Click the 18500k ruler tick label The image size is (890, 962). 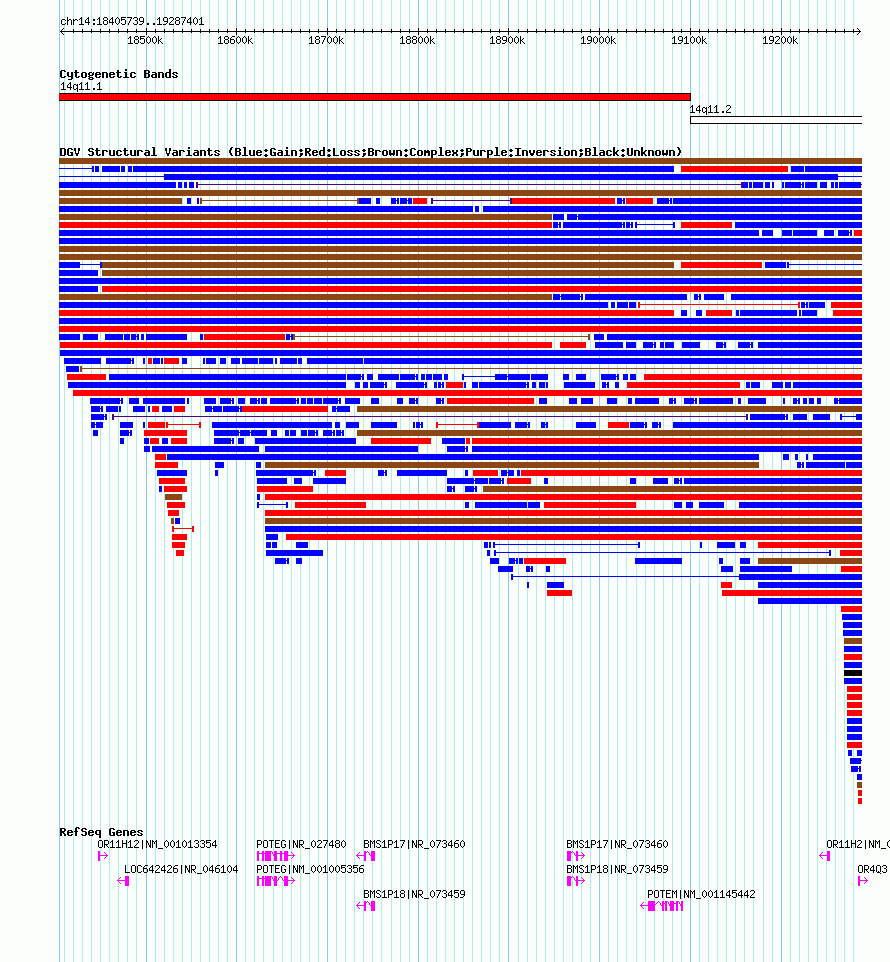[x=145, y=40]
